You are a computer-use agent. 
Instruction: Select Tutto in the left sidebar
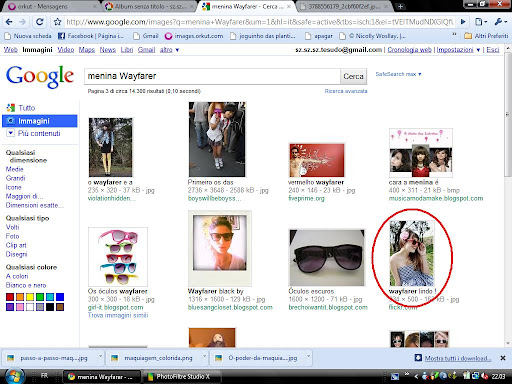[26, 108]
